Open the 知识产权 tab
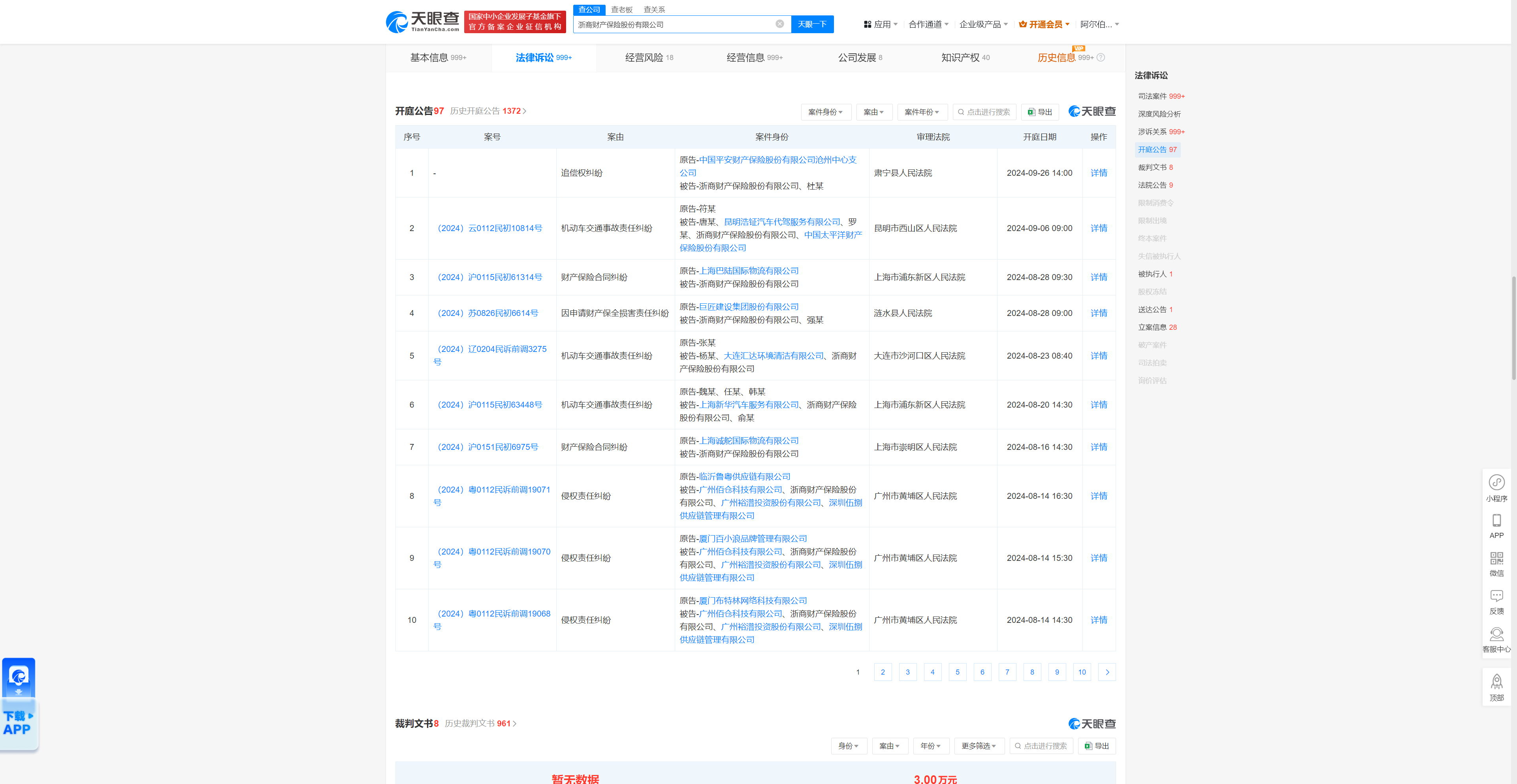This screenshot has height=784, width=1517. click(x=965, y=58)
